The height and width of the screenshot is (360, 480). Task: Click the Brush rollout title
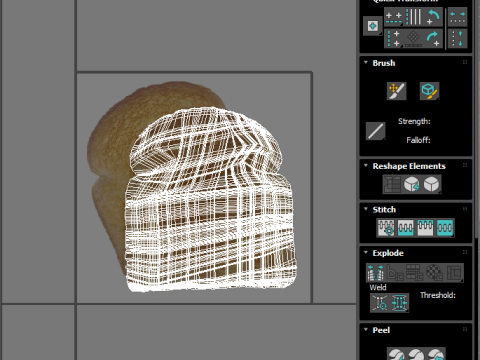pyautogui.click(x=384, y=63)
